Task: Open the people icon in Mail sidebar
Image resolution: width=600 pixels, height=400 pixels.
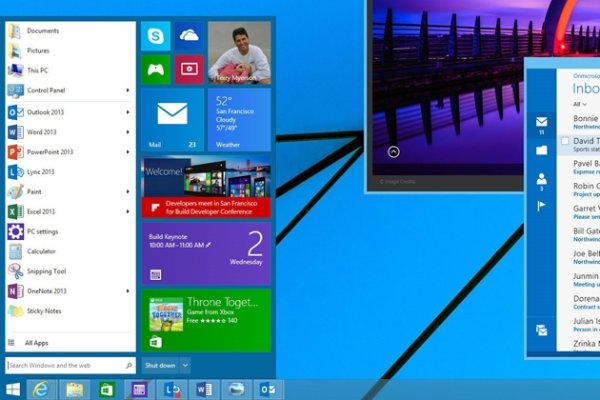Action: (x=541, y=178)
